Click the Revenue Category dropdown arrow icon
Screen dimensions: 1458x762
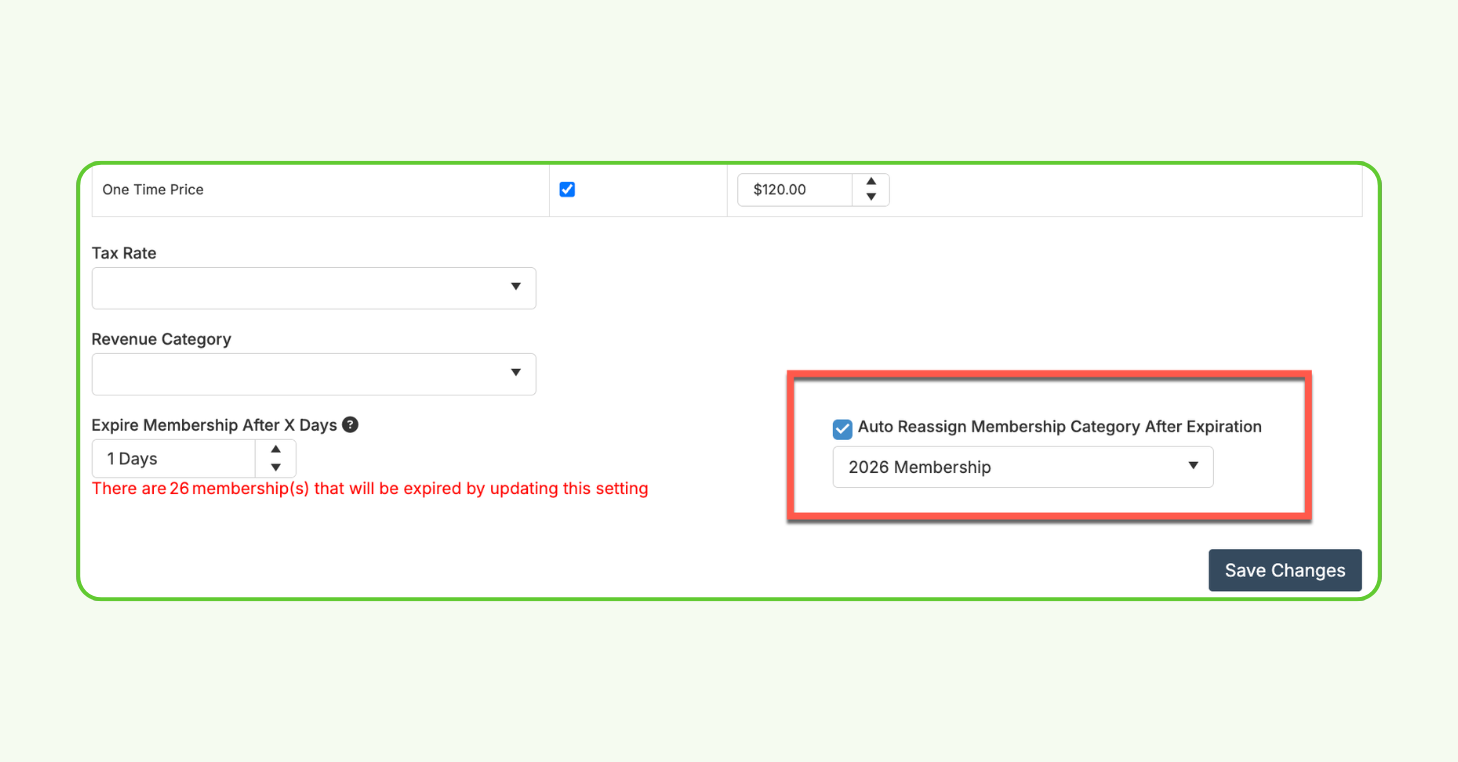click(x=516, y=373)
